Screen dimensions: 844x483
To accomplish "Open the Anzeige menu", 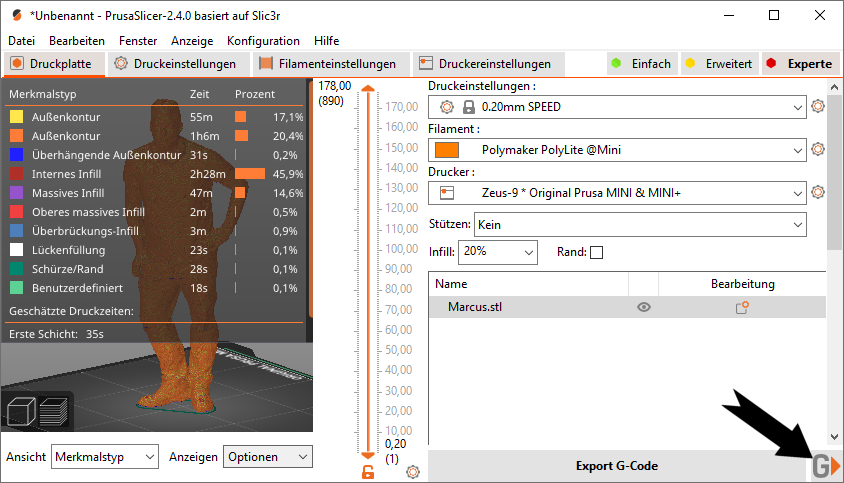I will tap(192, 40).
